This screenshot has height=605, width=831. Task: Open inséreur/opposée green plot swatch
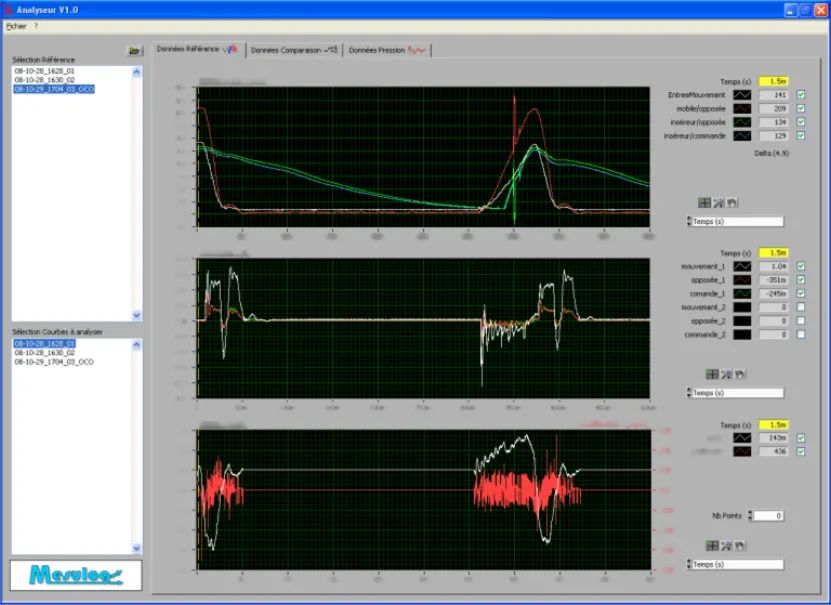tap(742, 122)
